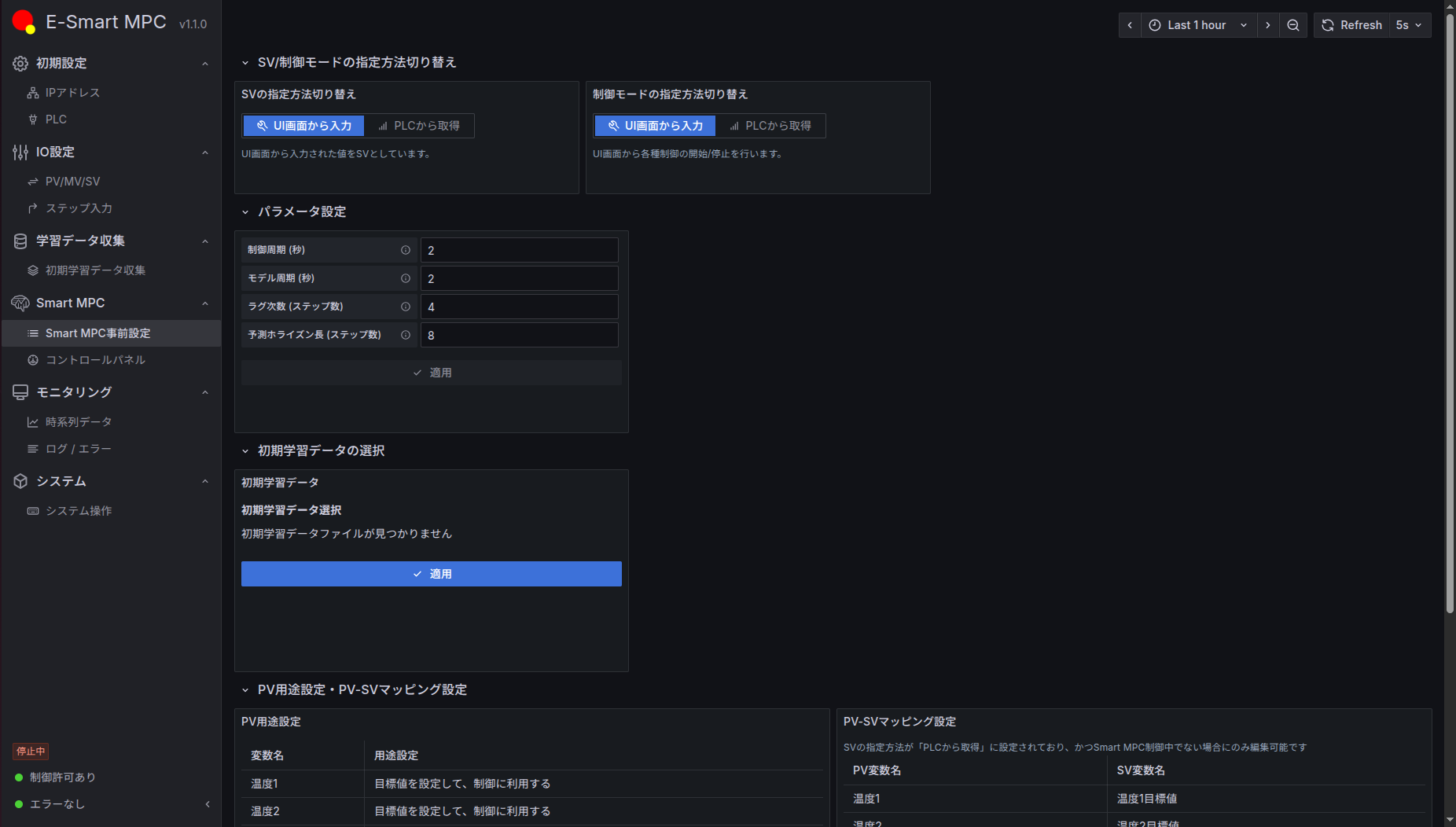Click the layers icon beside 初期学習データ収集
The height and width of the screenshot is (827, 1456).
(x=33, y=270)
